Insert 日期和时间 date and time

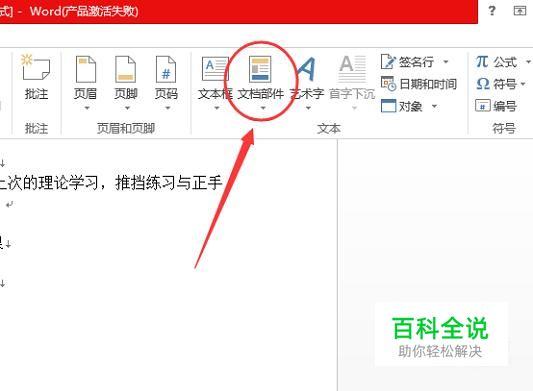coord(418,84)
